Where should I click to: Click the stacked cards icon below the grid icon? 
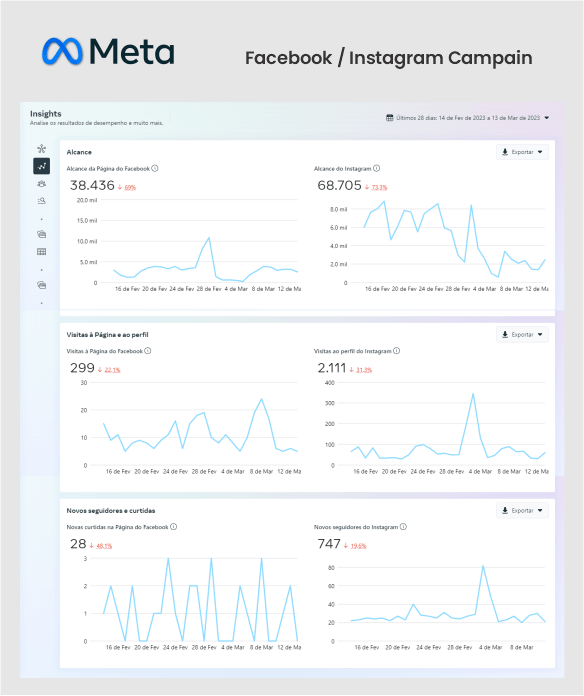[42, 285]
